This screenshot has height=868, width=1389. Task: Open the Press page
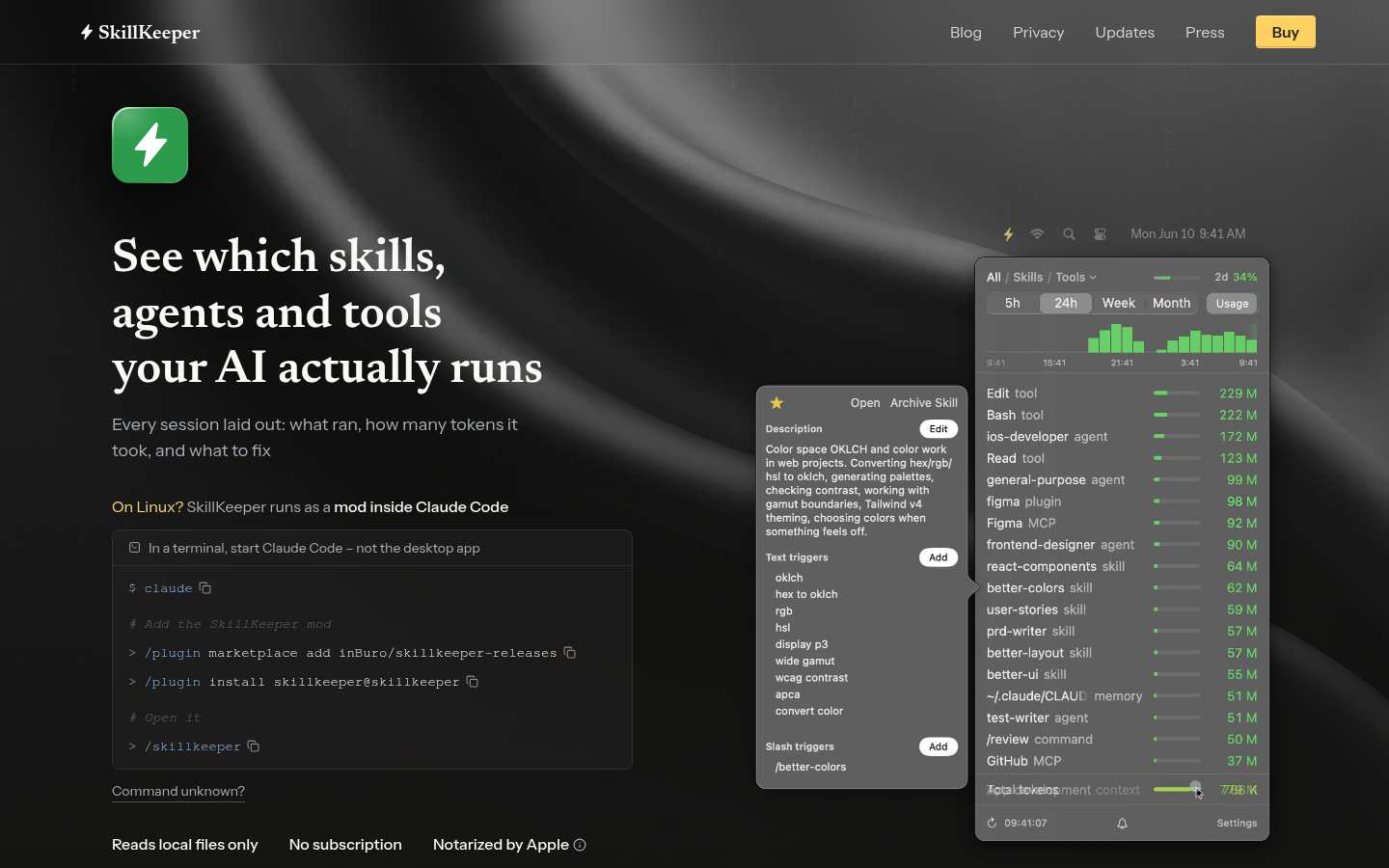coord(1205,32)
